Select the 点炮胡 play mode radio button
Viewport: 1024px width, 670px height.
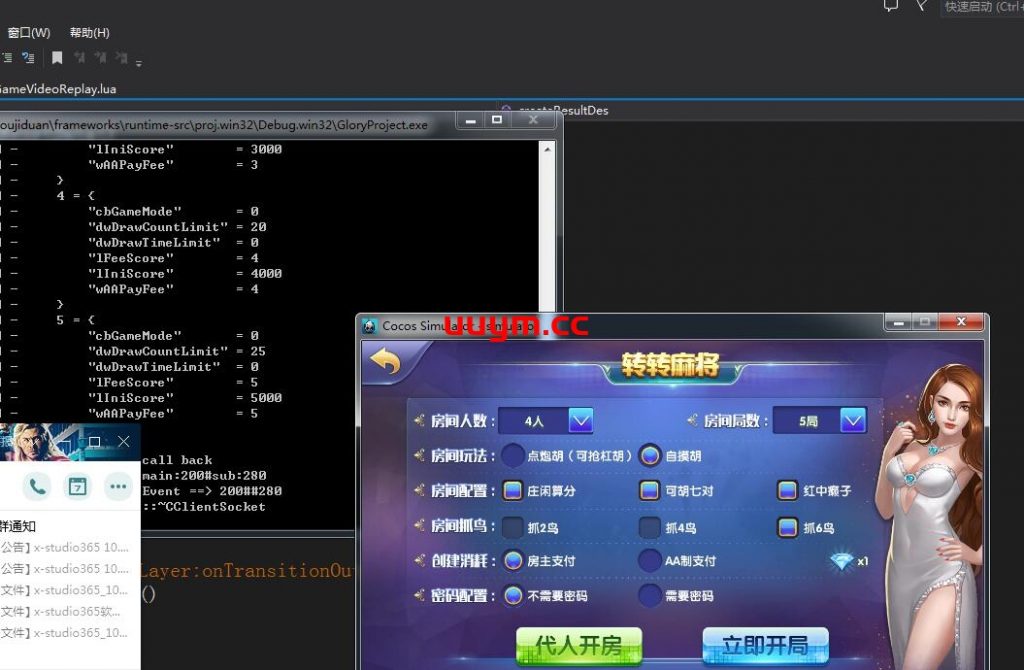[x=513, y=456]
